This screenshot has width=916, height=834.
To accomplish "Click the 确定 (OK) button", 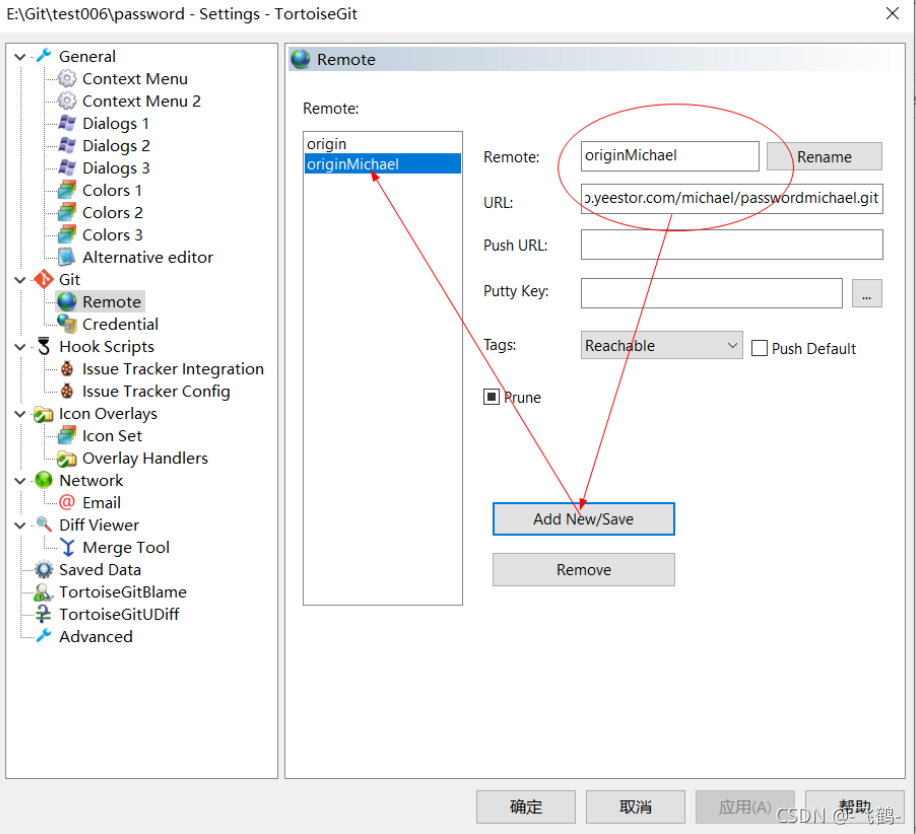I will pos(525,807).
